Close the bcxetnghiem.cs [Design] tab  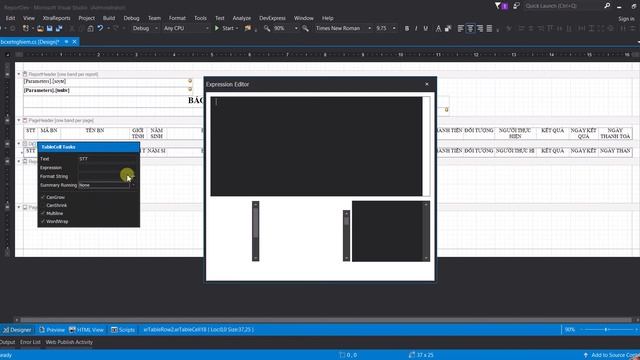tap(74, 42)
